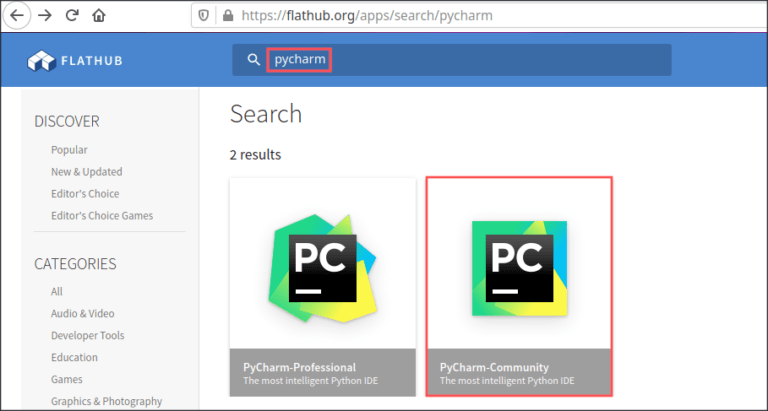Click the FLATHUB wordmark text
Image resolution: width=768 pixels, height=411 pixels.
point(92,61)
